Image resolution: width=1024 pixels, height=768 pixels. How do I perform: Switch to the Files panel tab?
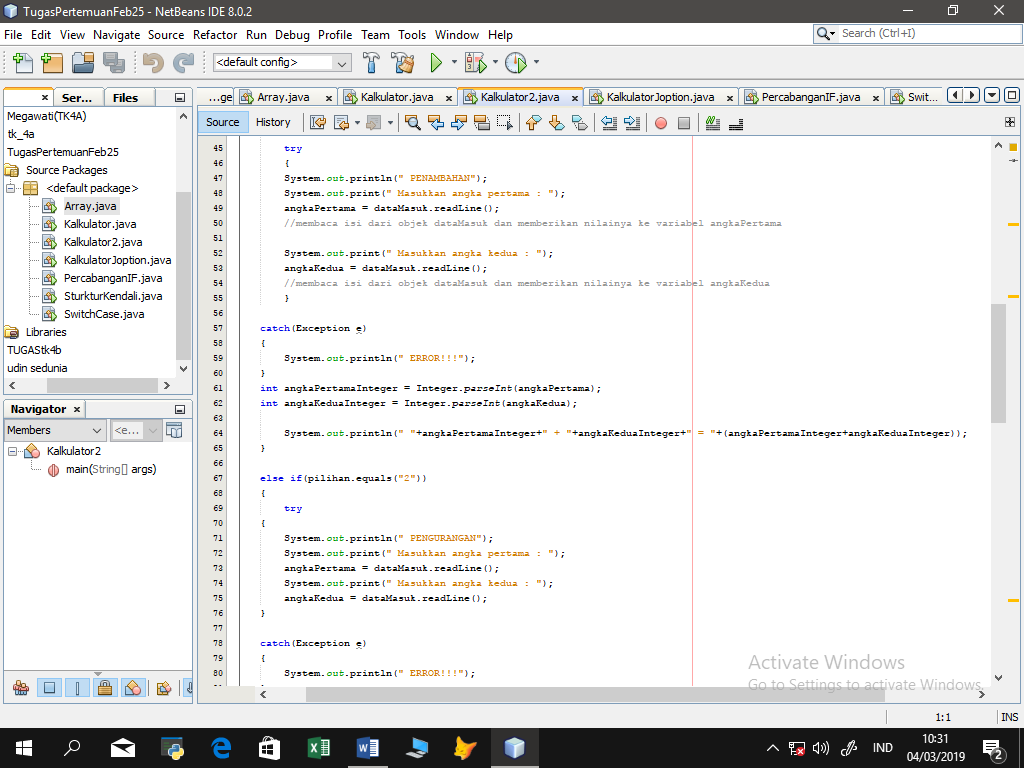click(125, 98)
